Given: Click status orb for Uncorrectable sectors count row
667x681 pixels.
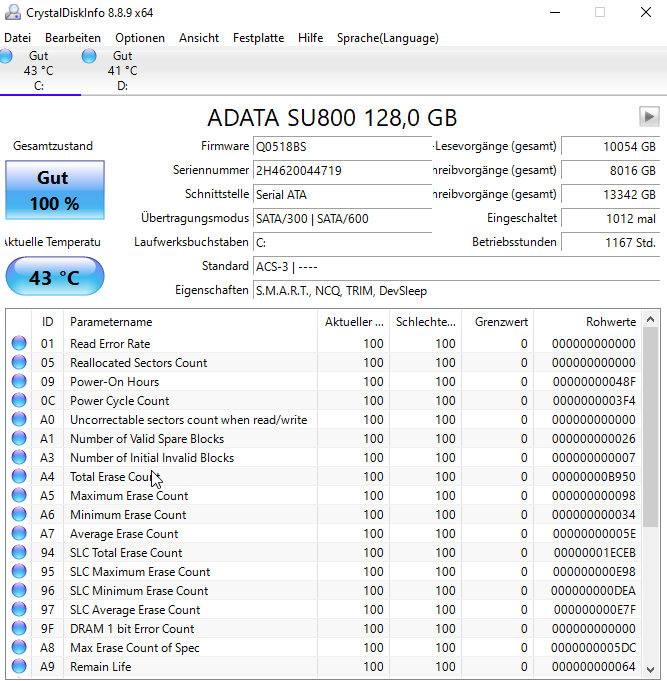Looking at the screenshot, I should [x=19, y=419].
